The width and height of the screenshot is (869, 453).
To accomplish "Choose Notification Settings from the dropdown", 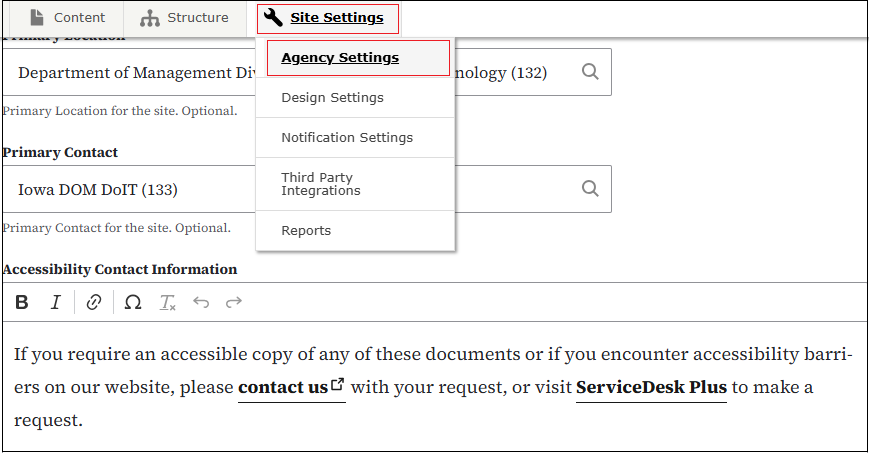I will pyautogui.click(x=355, y=138).
